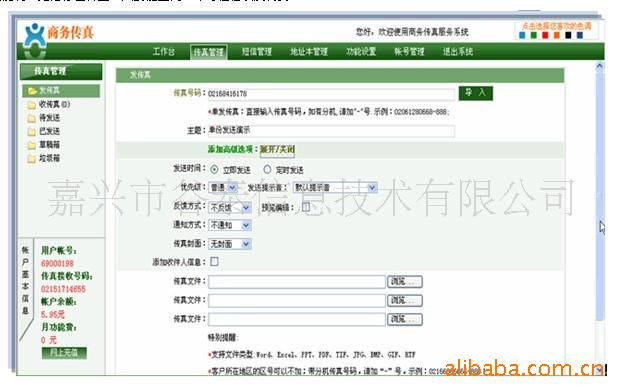
Task: Click the second 传真文件 path field
Action: pos(297,300)
